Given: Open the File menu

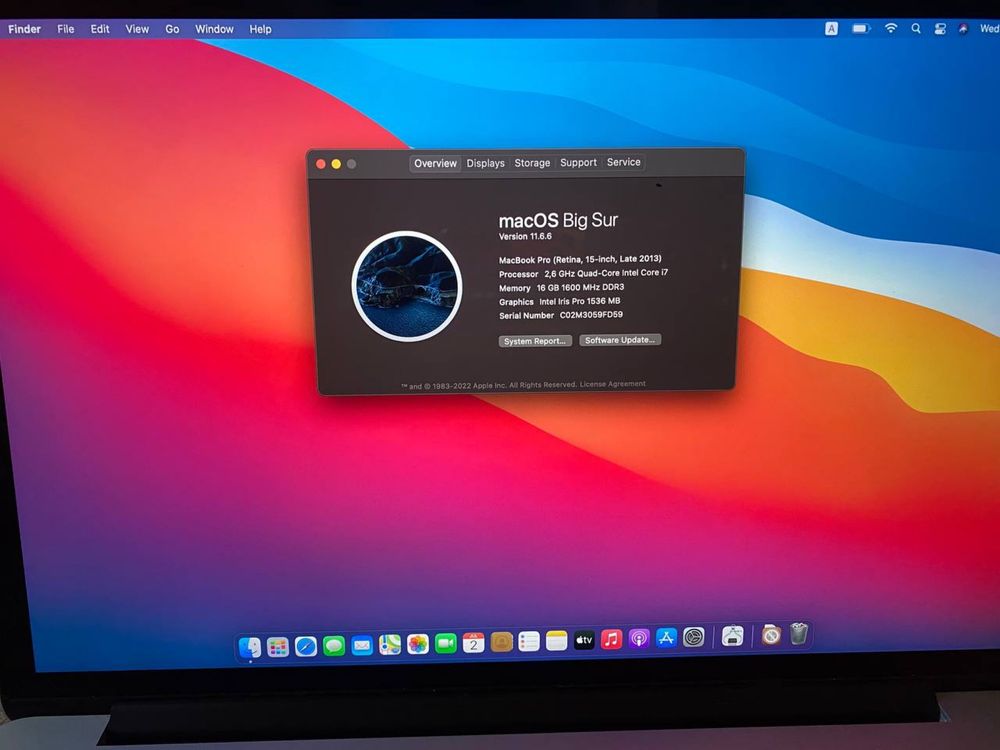Looking at the screenshot, I should [66, 29].
